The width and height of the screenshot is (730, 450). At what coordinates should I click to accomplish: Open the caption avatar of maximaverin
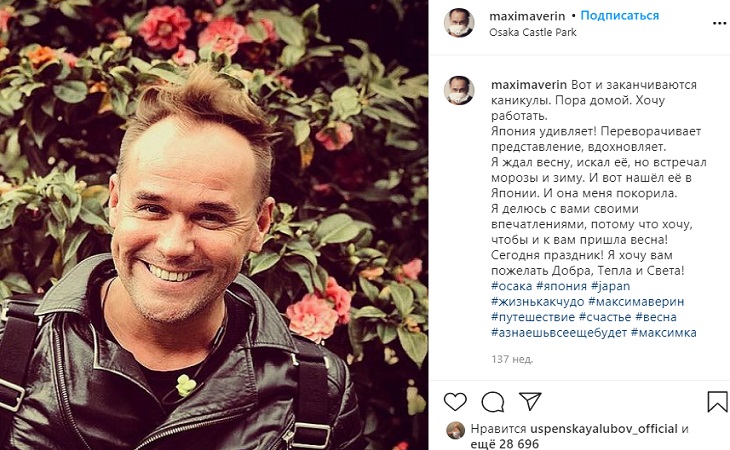(x=459, y=90)
